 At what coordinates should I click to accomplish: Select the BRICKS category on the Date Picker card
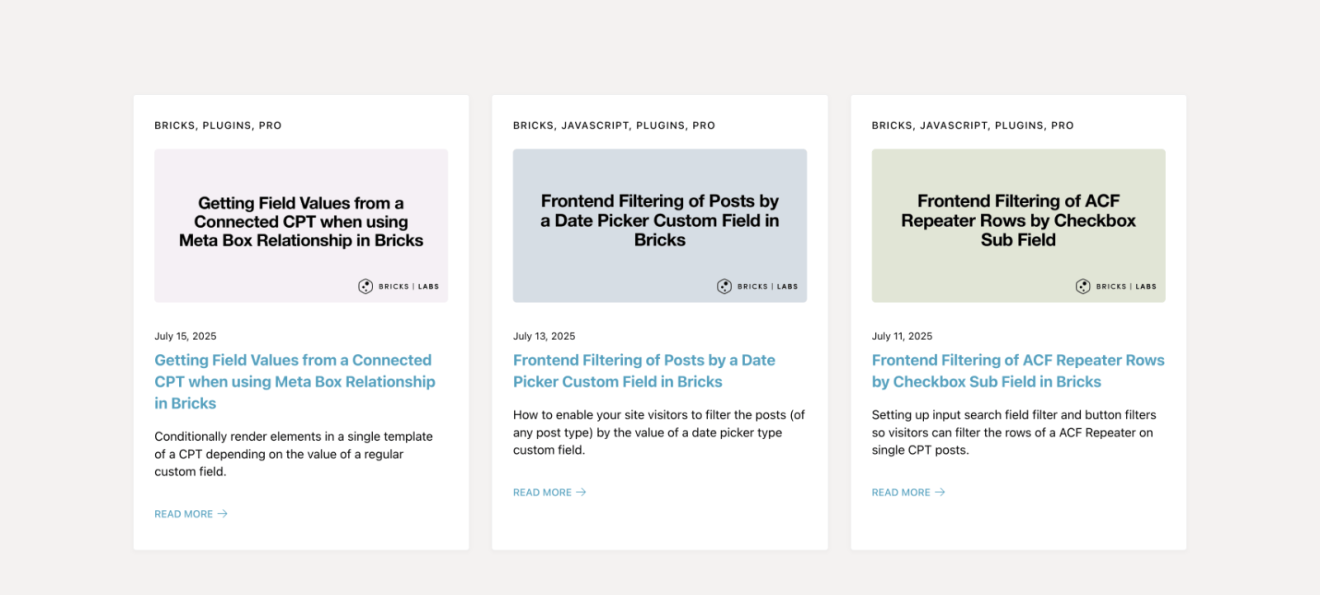[533, 126]
